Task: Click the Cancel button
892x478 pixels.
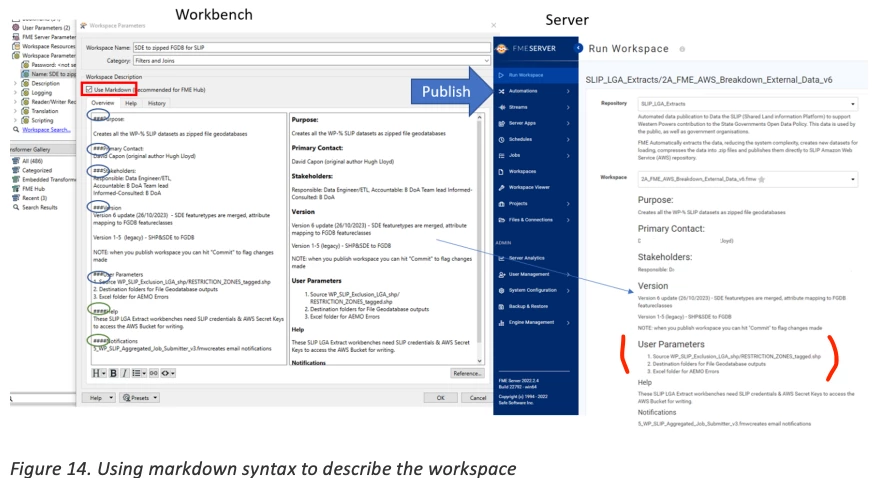Action: click(x=477, y=398)
